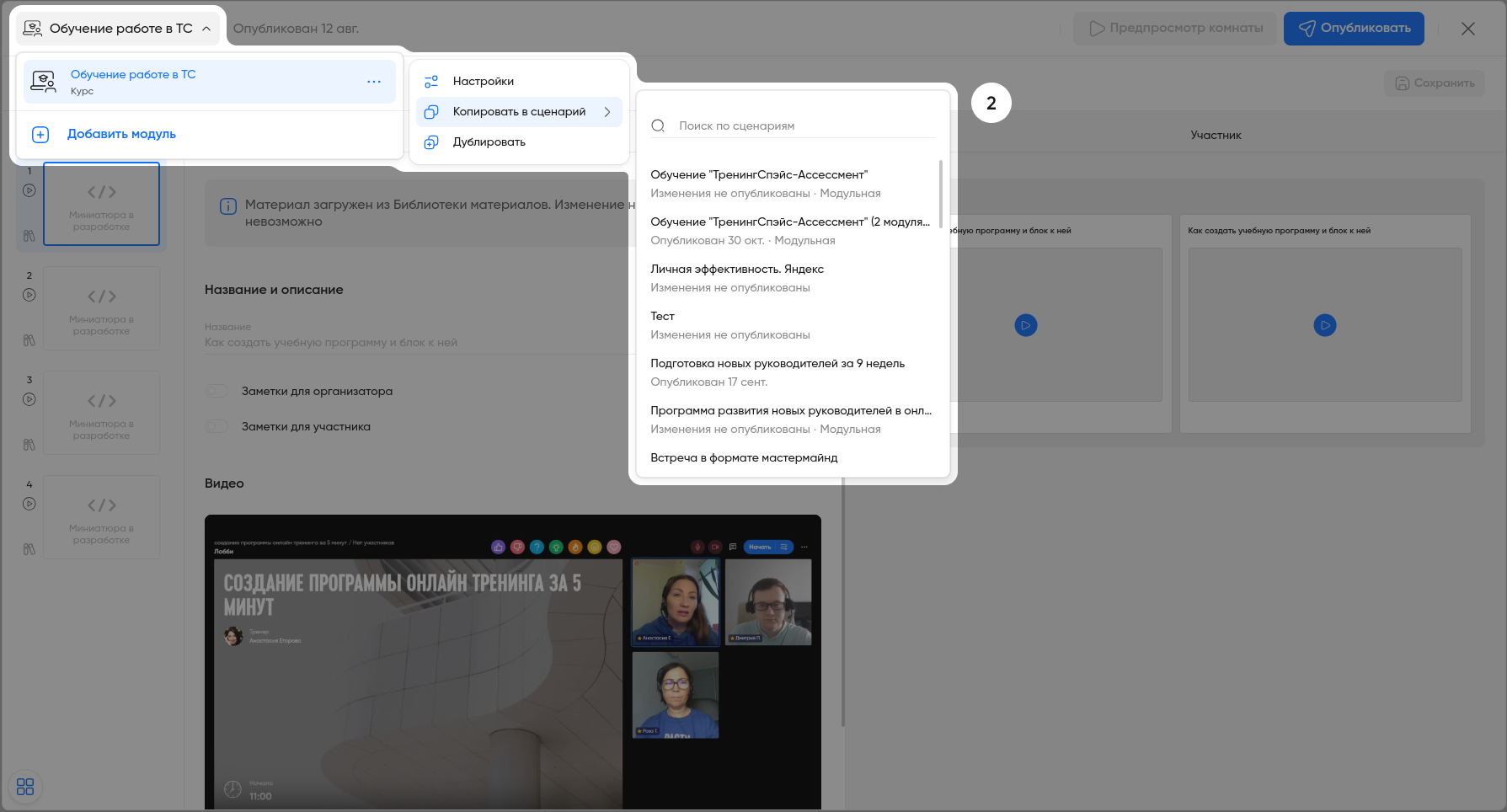
Task: Click the scenario list scrollbar
Action: click(940, 194)
